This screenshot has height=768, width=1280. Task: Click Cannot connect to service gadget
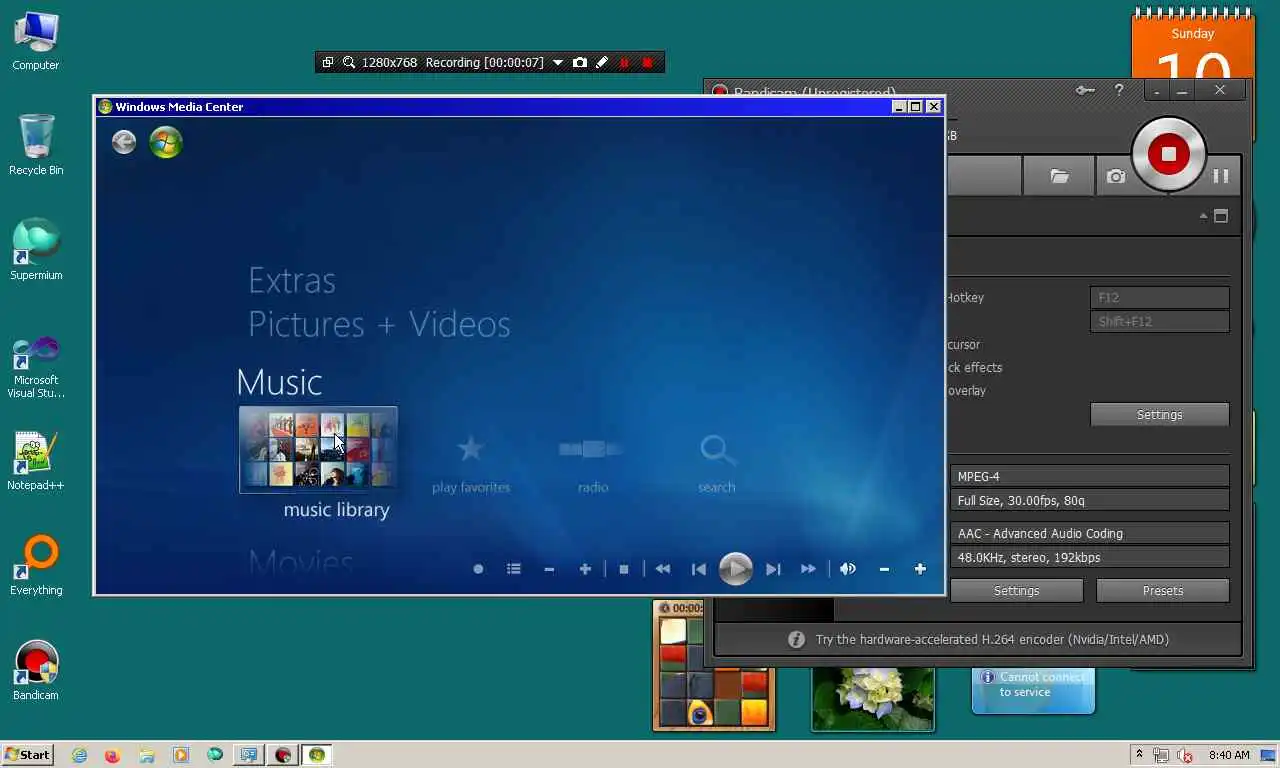[x=1034, y=690]
